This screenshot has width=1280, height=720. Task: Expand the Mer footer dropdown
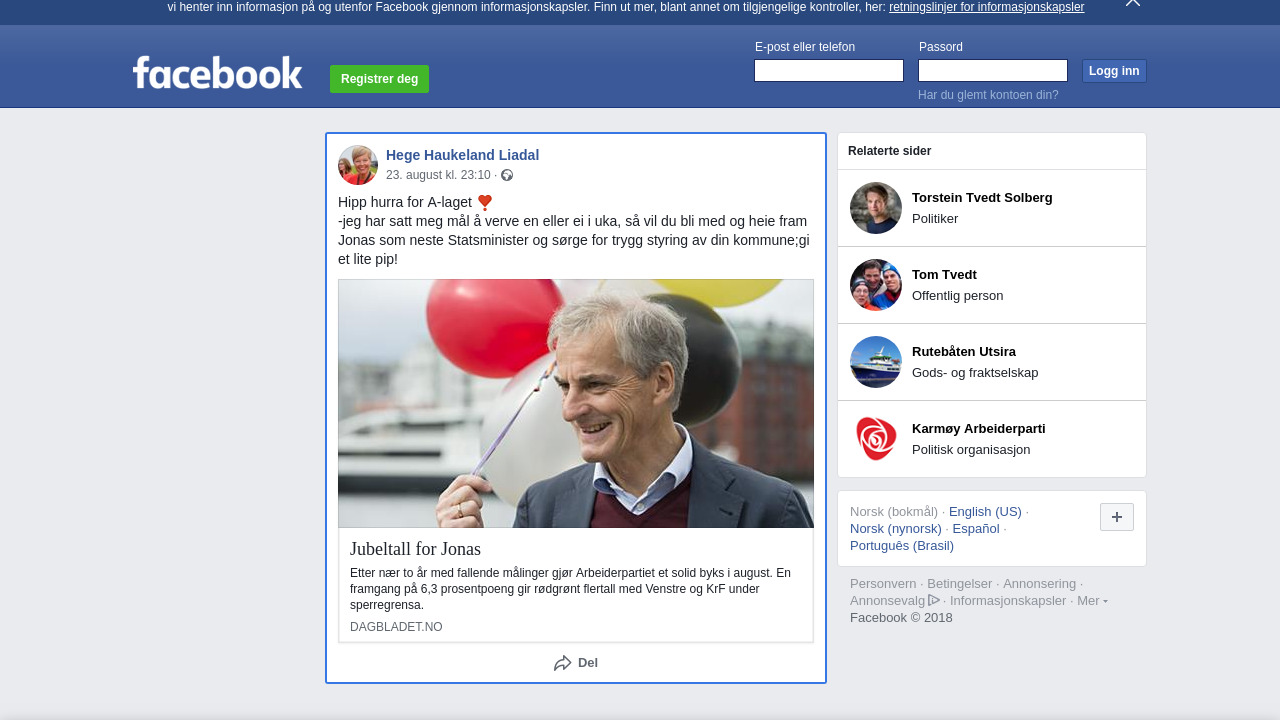pos(1092,601)
